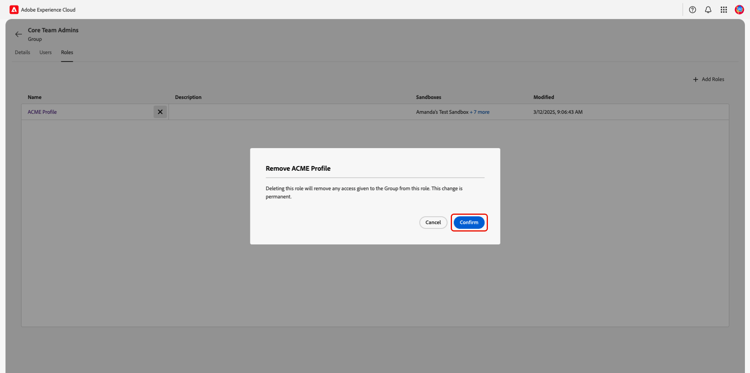Switch to the Users tab

(45, 52)
